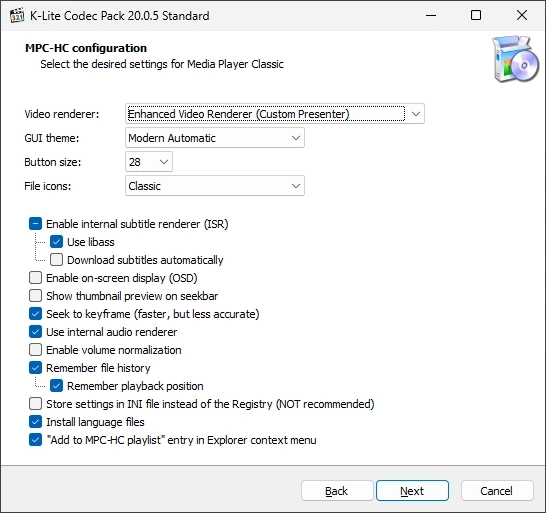Maximize the installer window
The image size is (546, 513).
(x=476, y=15)
